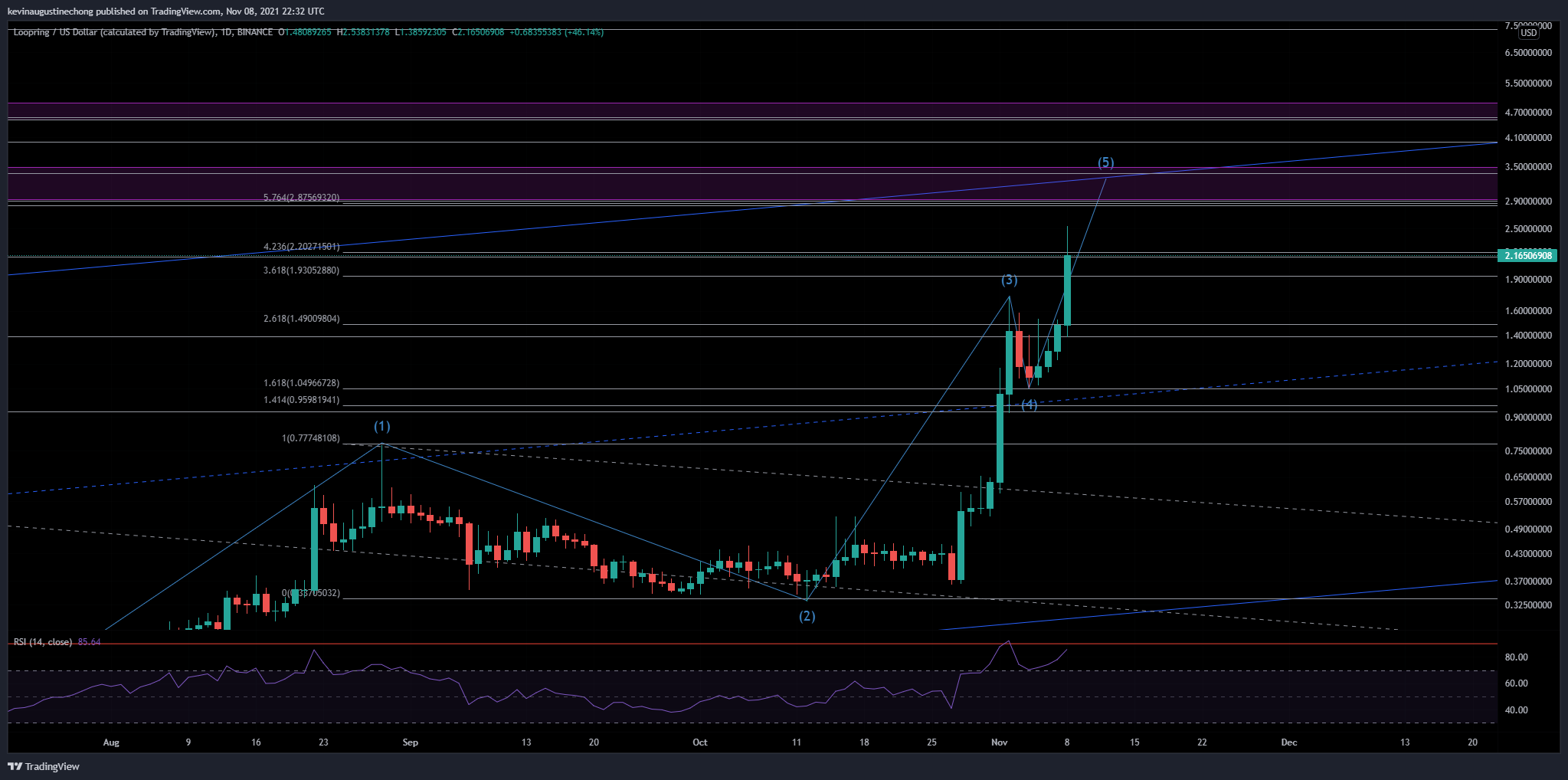The width and height of the screenshot is (1568, 780).
Task: Click the close value C2.16506908 in the header
Action: click(x=478, y=32)
